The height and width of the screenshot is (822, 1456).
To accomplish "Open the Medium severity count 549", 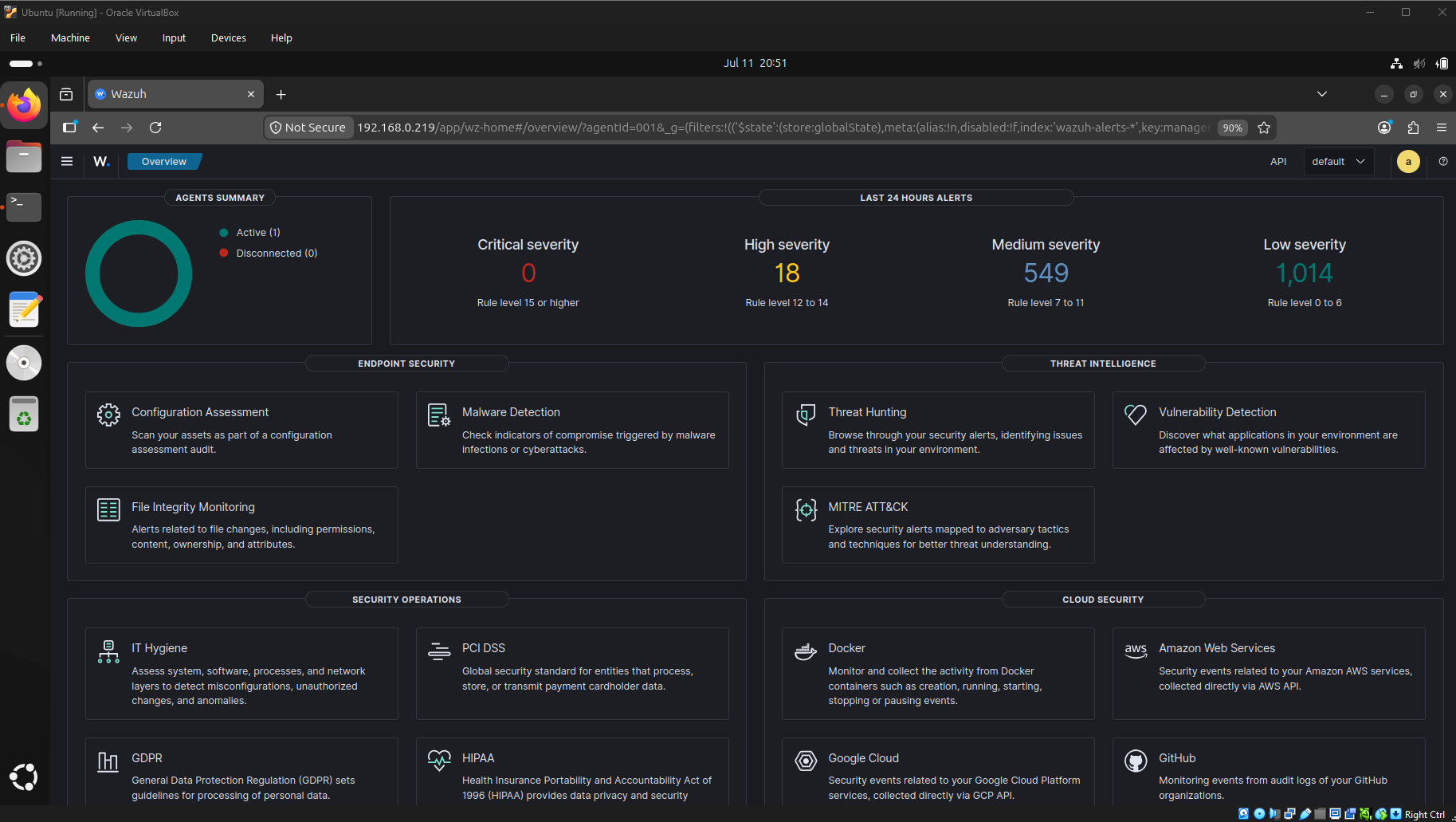I will 1046,273.
